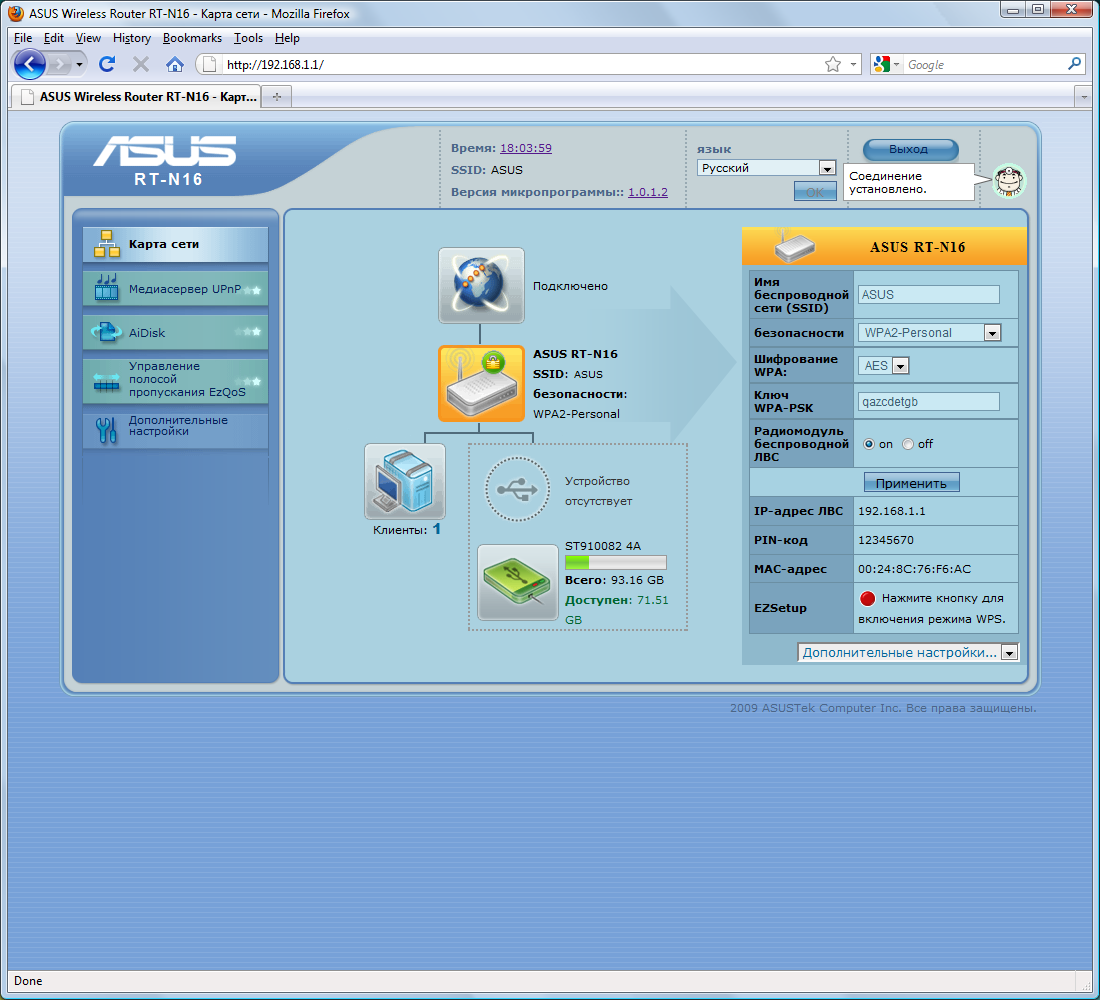
Task: Open the Bookmarks menu
Action: coord(192,38)
